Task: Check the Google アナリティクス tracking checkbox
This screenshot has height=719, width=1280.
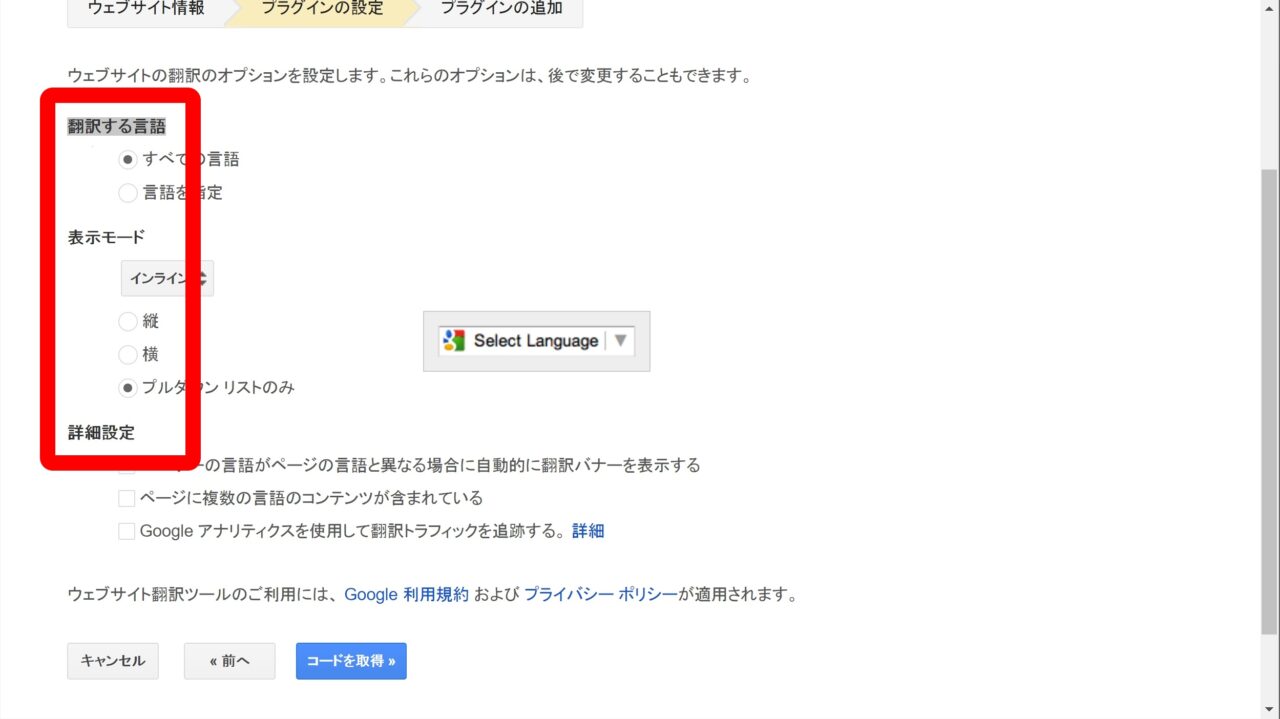Action: [127, 532]
